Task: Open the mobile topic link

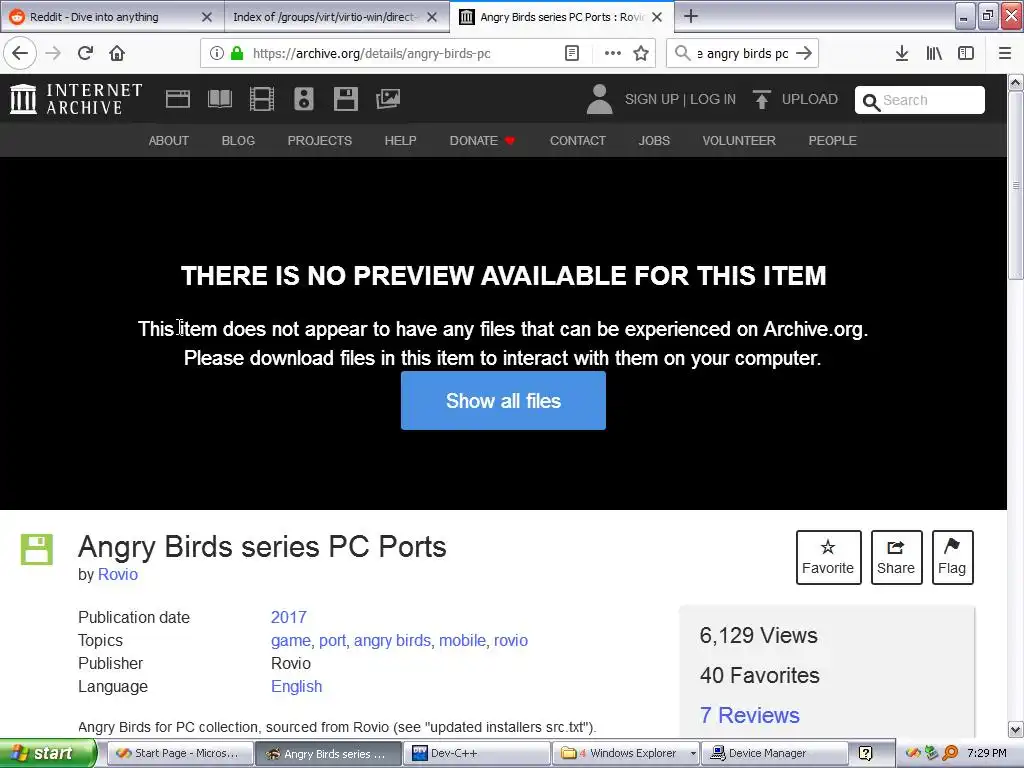Action: pos(462,641)
